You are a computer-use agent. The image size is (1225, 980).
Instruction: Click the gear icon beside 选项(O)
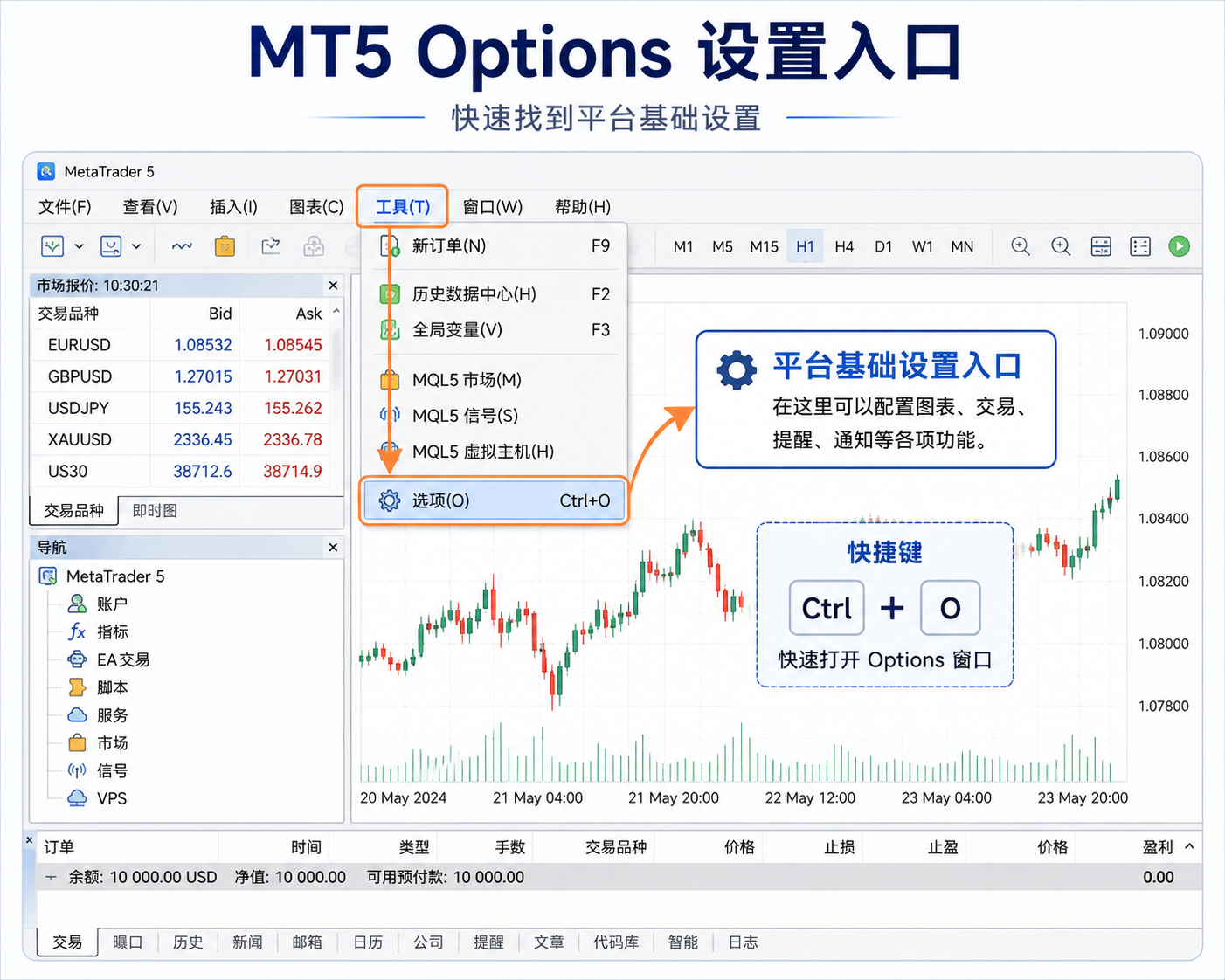tap(390, 500)
